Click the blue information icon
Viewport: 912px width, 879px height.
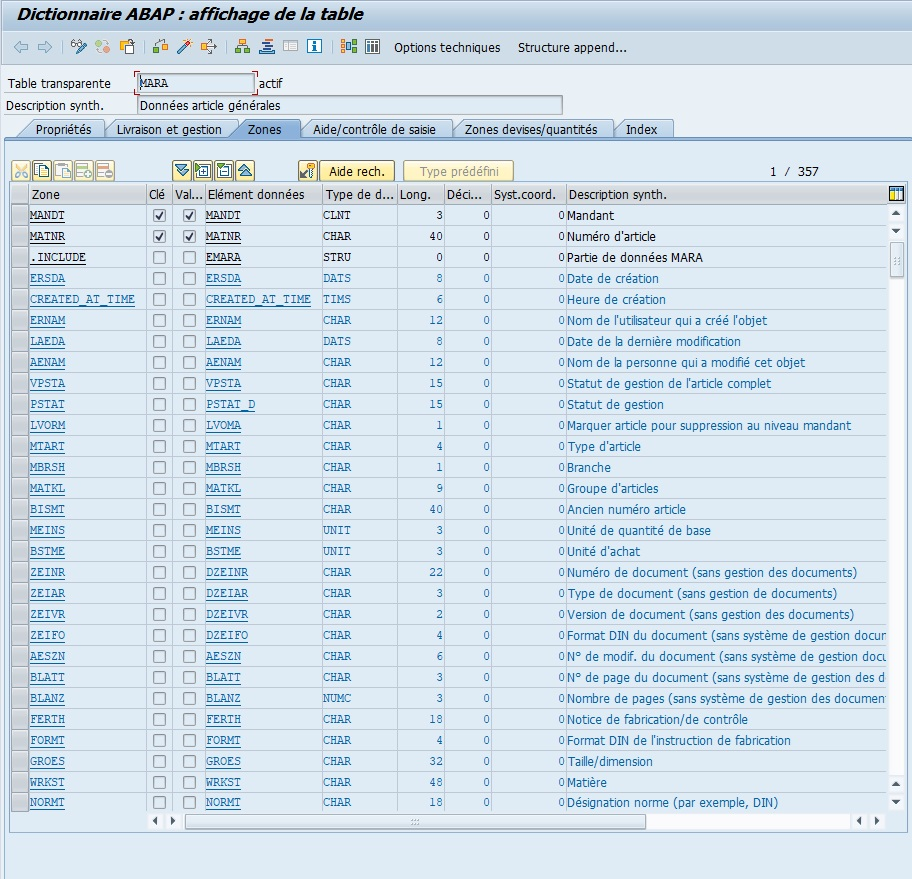(315, 47)
